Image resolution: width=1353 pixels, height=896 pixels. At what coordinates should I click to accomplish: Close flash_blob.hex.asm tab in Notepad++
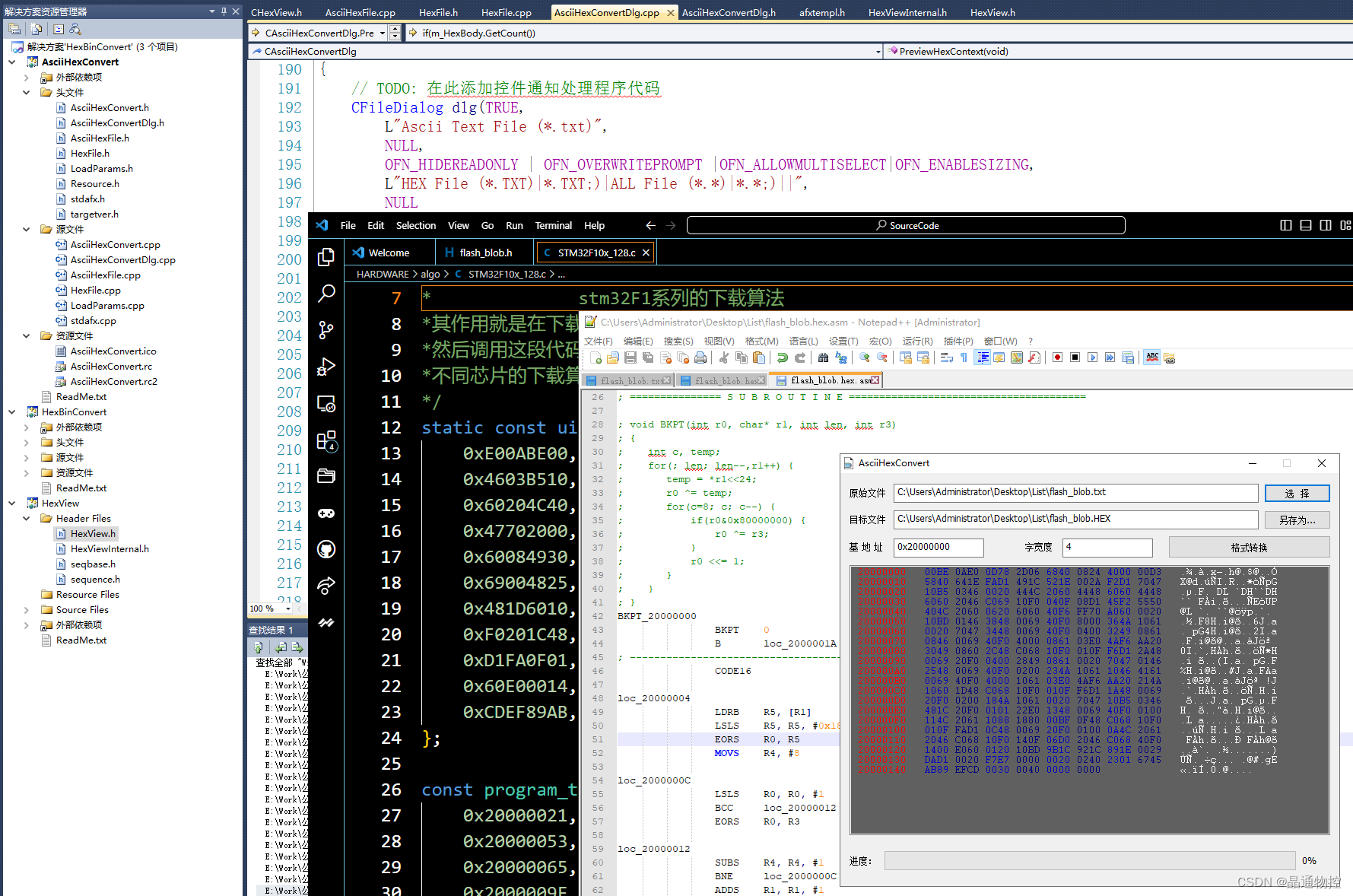[875, 380]
